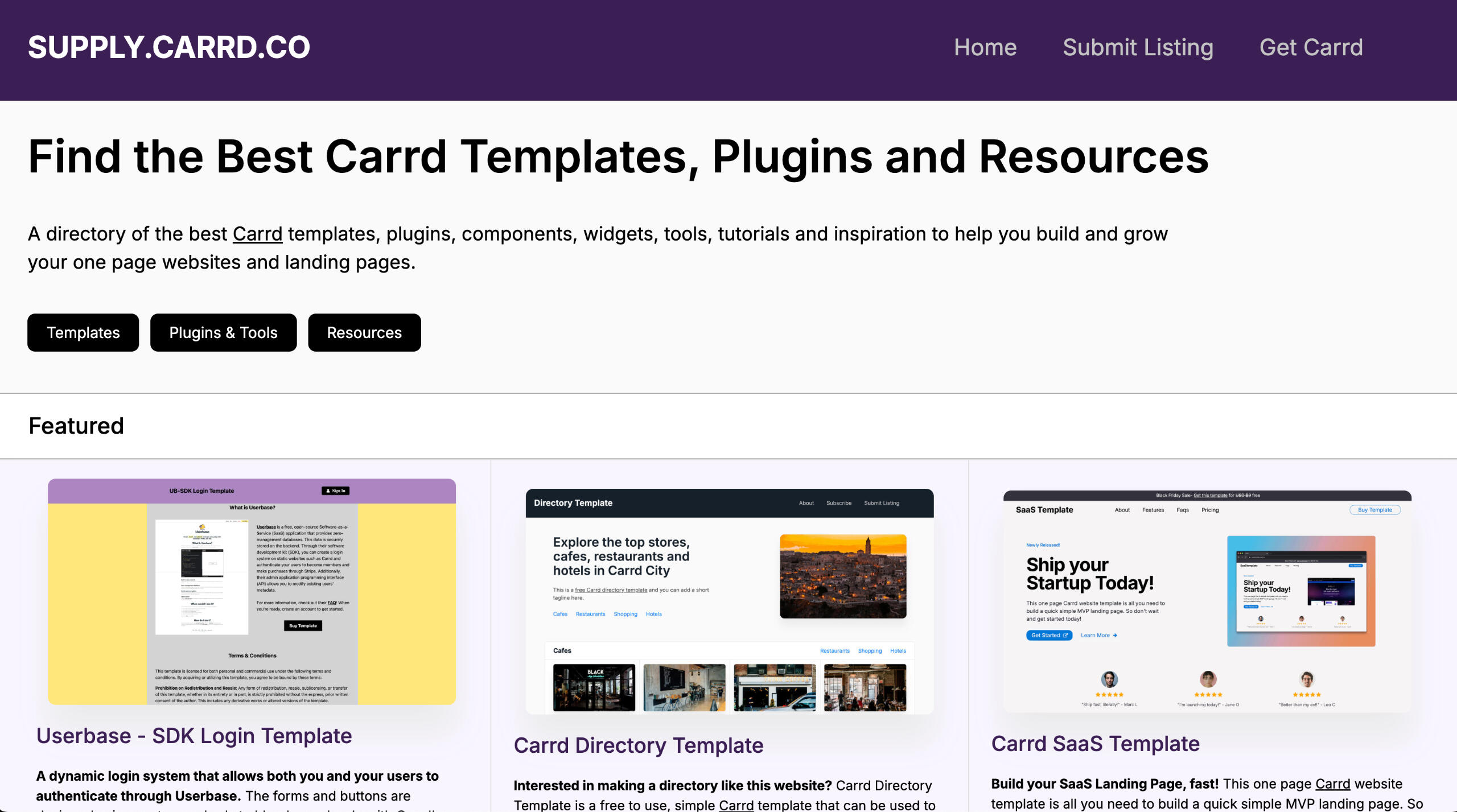Click the Get Started button in SaaS preview
The width and height of the screenshot is (1457, 812).
[x=1049, y=635]
